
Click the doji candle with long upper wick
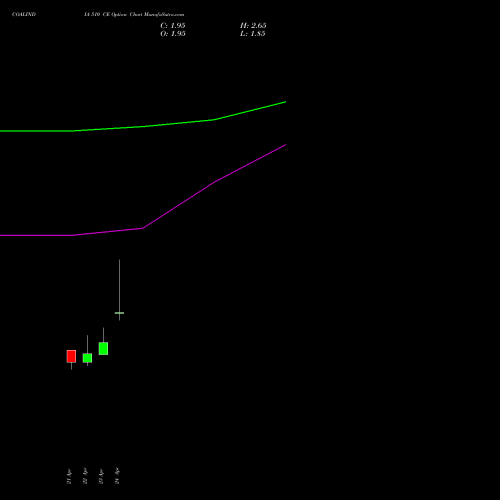click(119, 313)
